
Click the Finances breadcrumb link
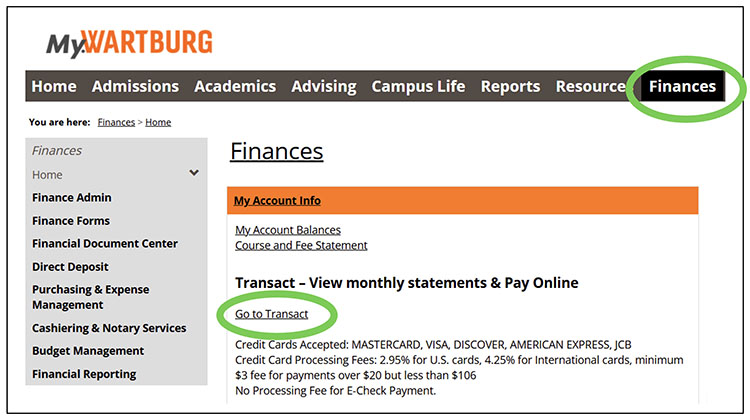pyautogui.click(x=116, y=122)
